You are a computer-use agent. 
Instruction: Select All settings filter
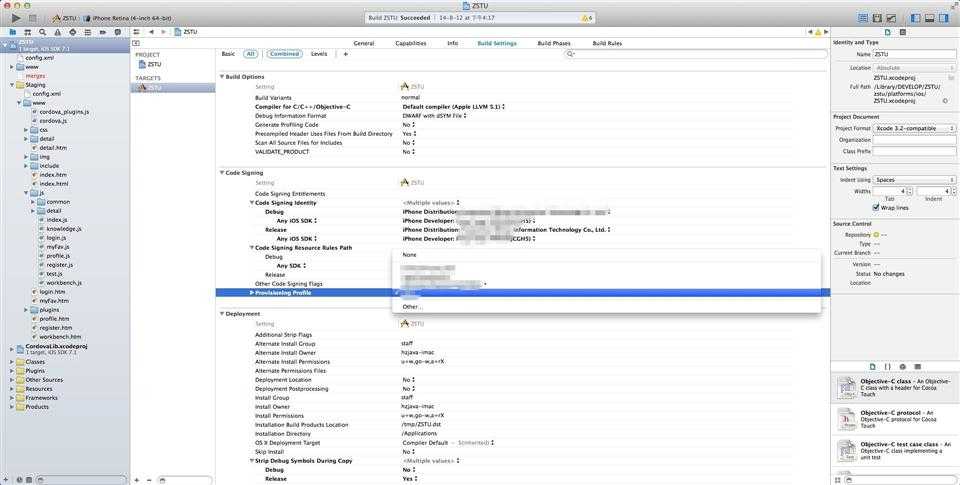(x=249, y=54)
